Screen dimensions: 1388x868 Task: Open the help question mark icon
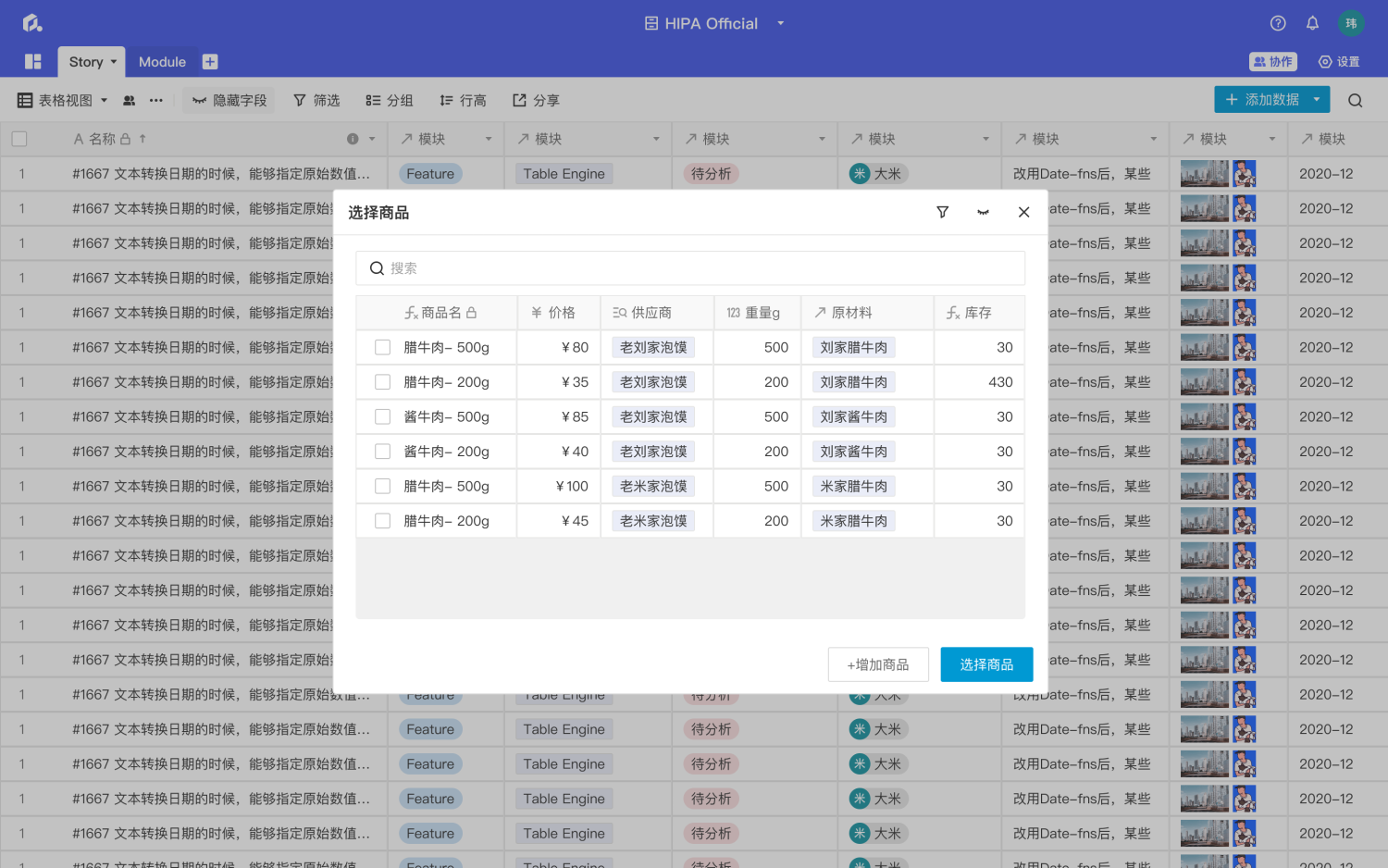[x=1278, y=23]
